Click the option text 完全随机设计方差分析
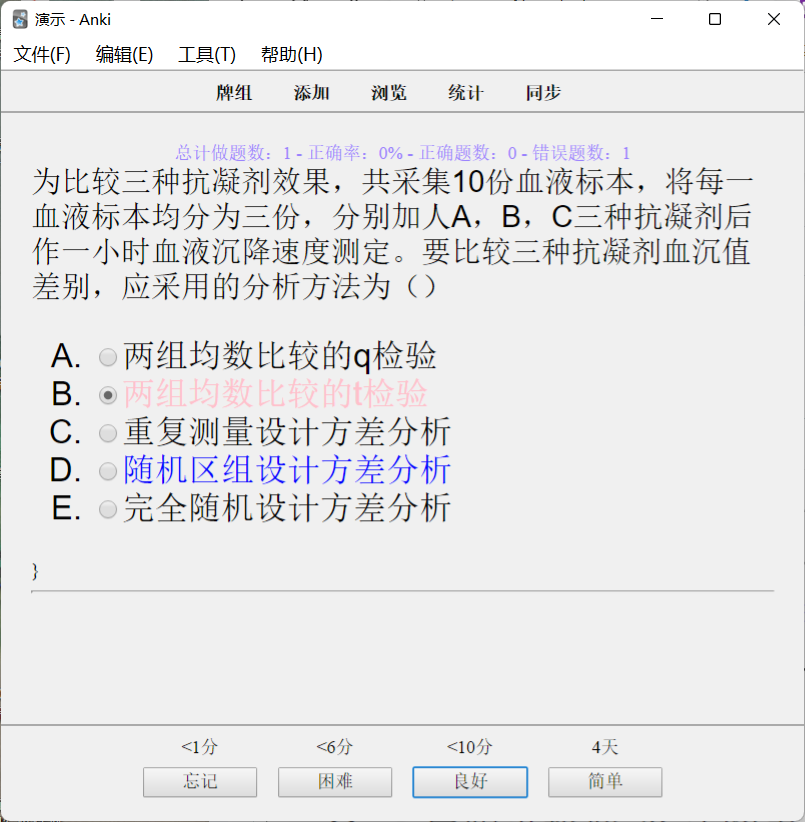 click(x=287, y=507)
